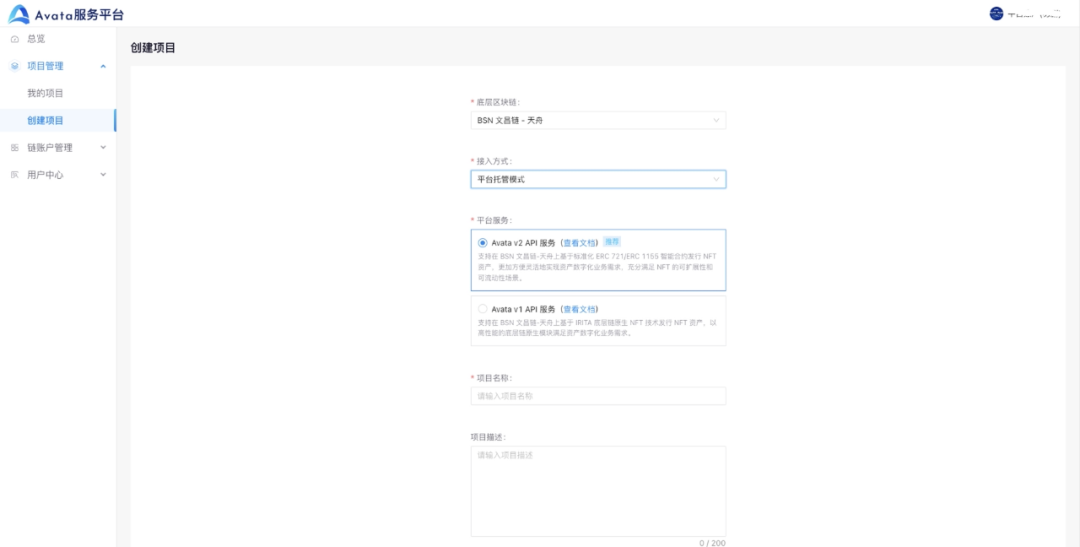Focus the 项目描述 text area
The height and width of the screenshot is (547, 1080).
pyautogui.click(x=598, y=491)
